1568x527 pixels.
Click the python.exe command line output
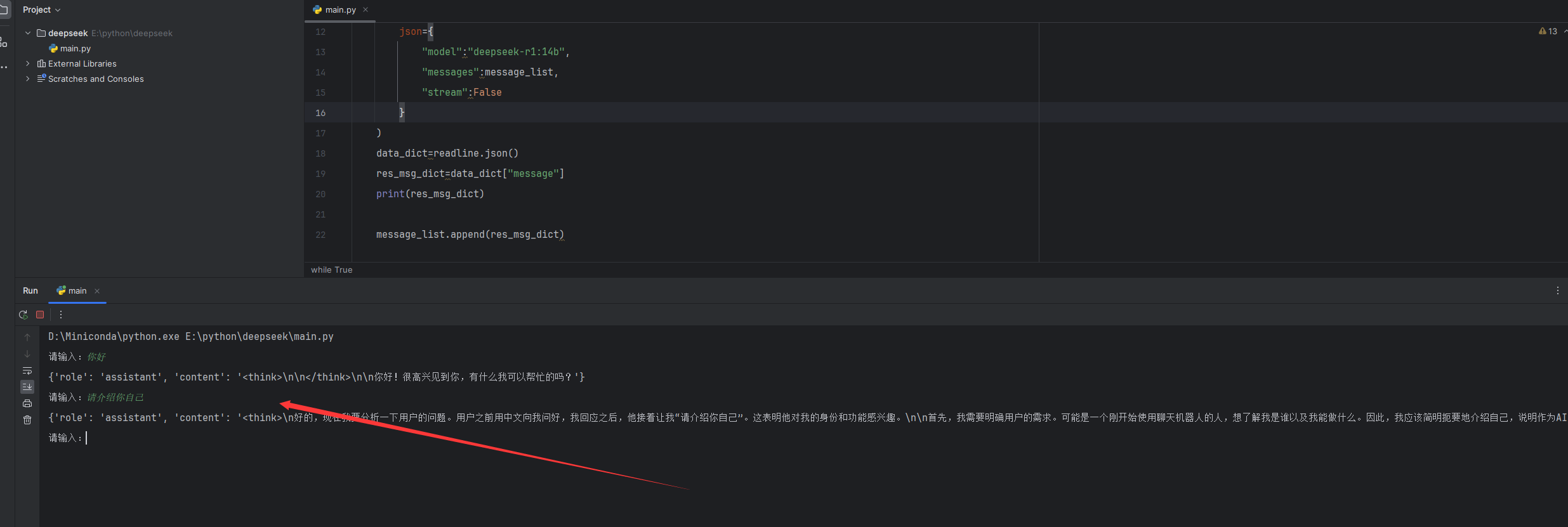tap(191, 336)
